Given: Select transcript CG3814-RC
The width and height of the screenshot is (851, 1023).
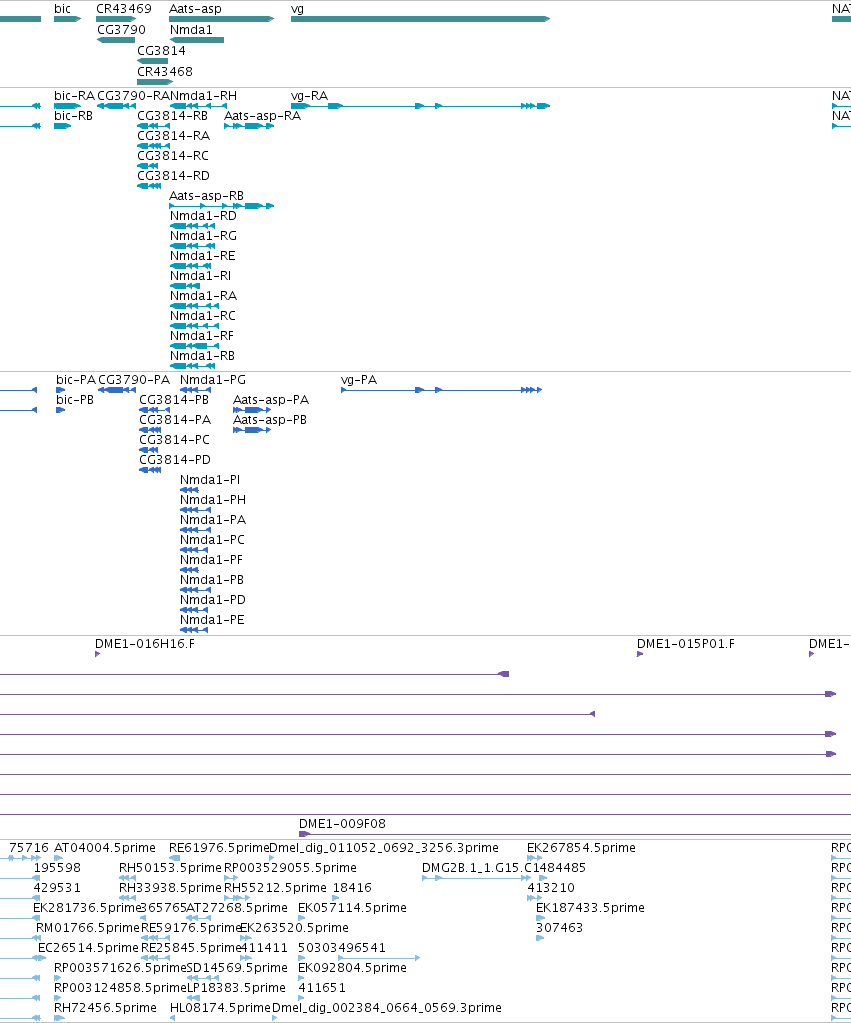Looking at the screenshot, I should click(173, 156).
